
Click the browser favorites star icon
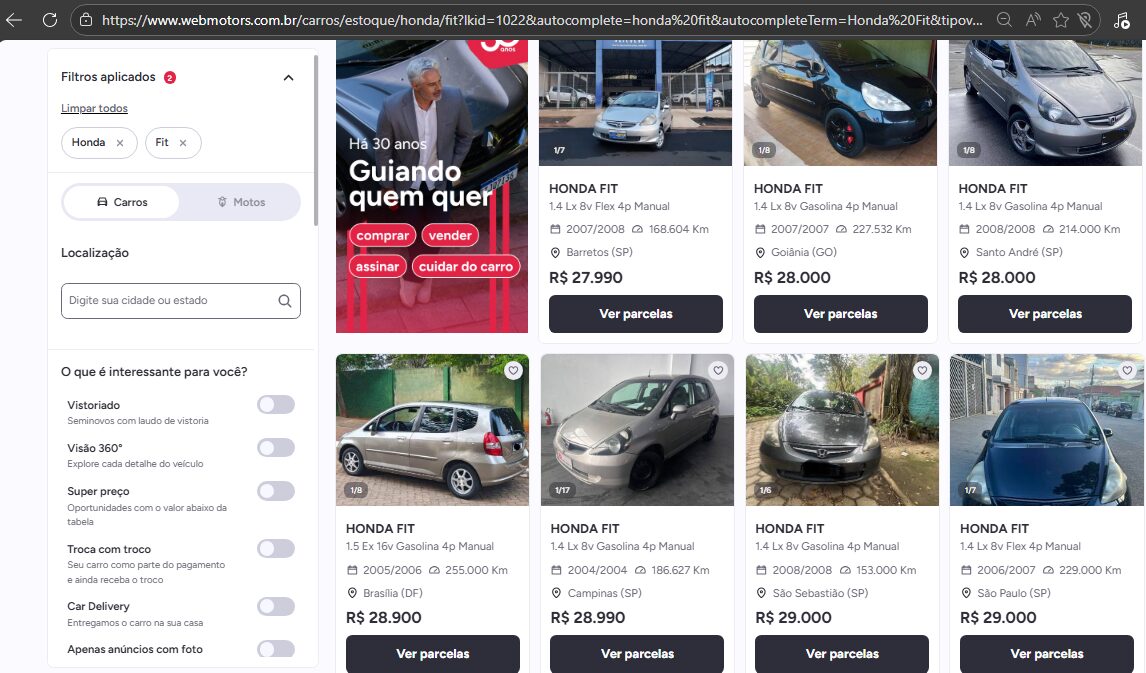[1060, 20]
